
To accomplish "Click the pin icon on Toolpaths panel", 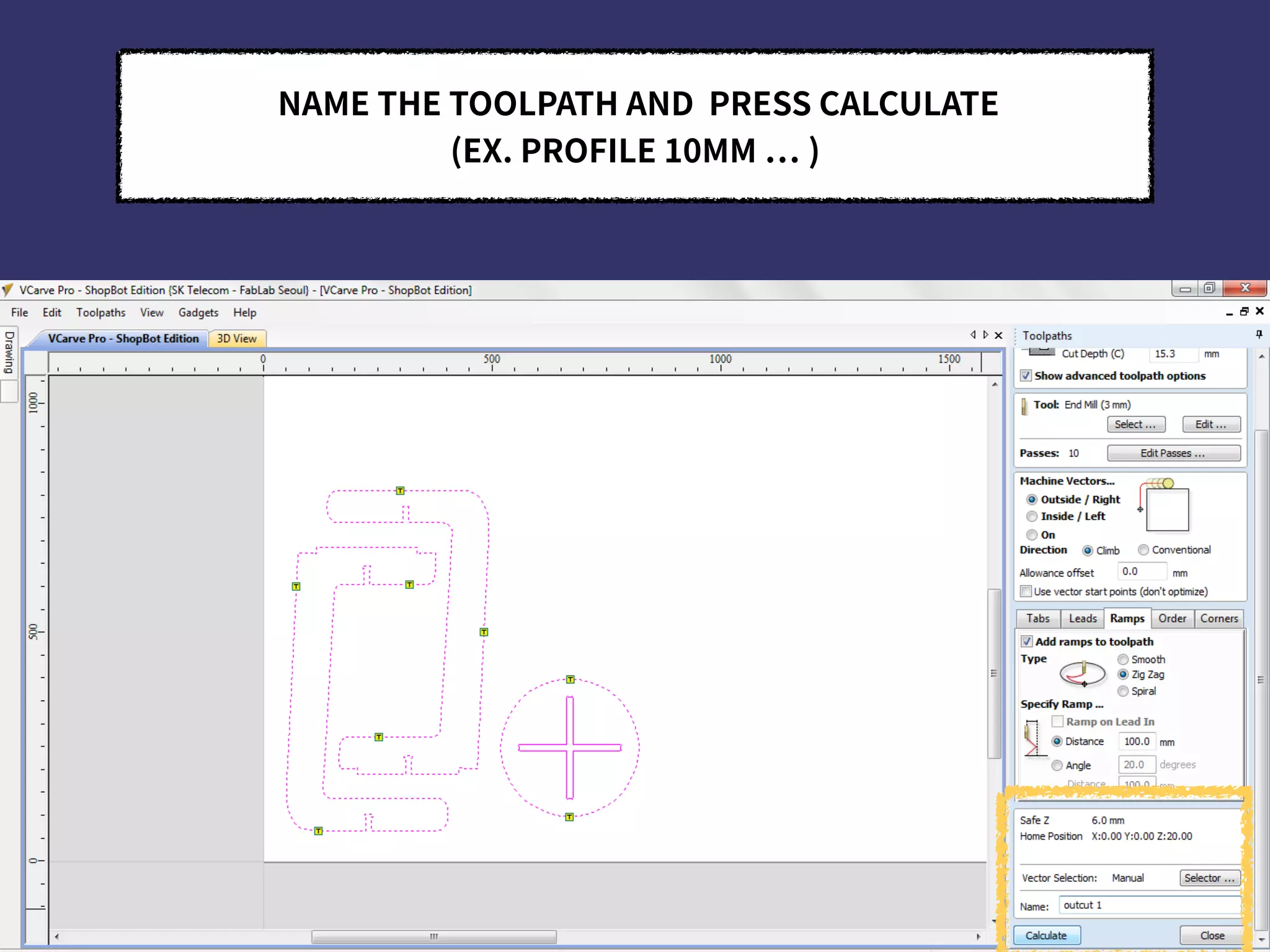I will pyautogui.click(x=1259, y=335).
